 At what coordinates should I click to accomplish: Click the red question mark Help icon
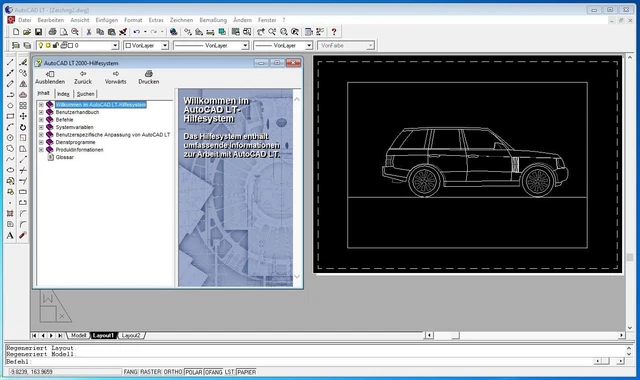334,31
